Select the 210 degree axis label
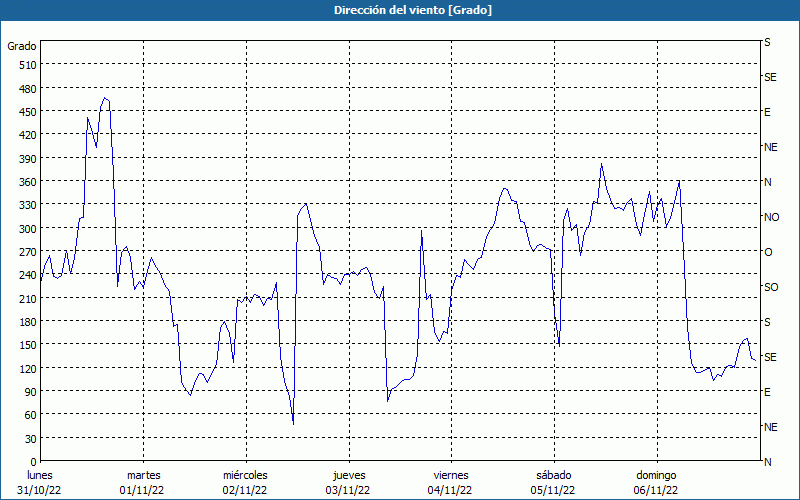800x500 pixels. (28, 298)
